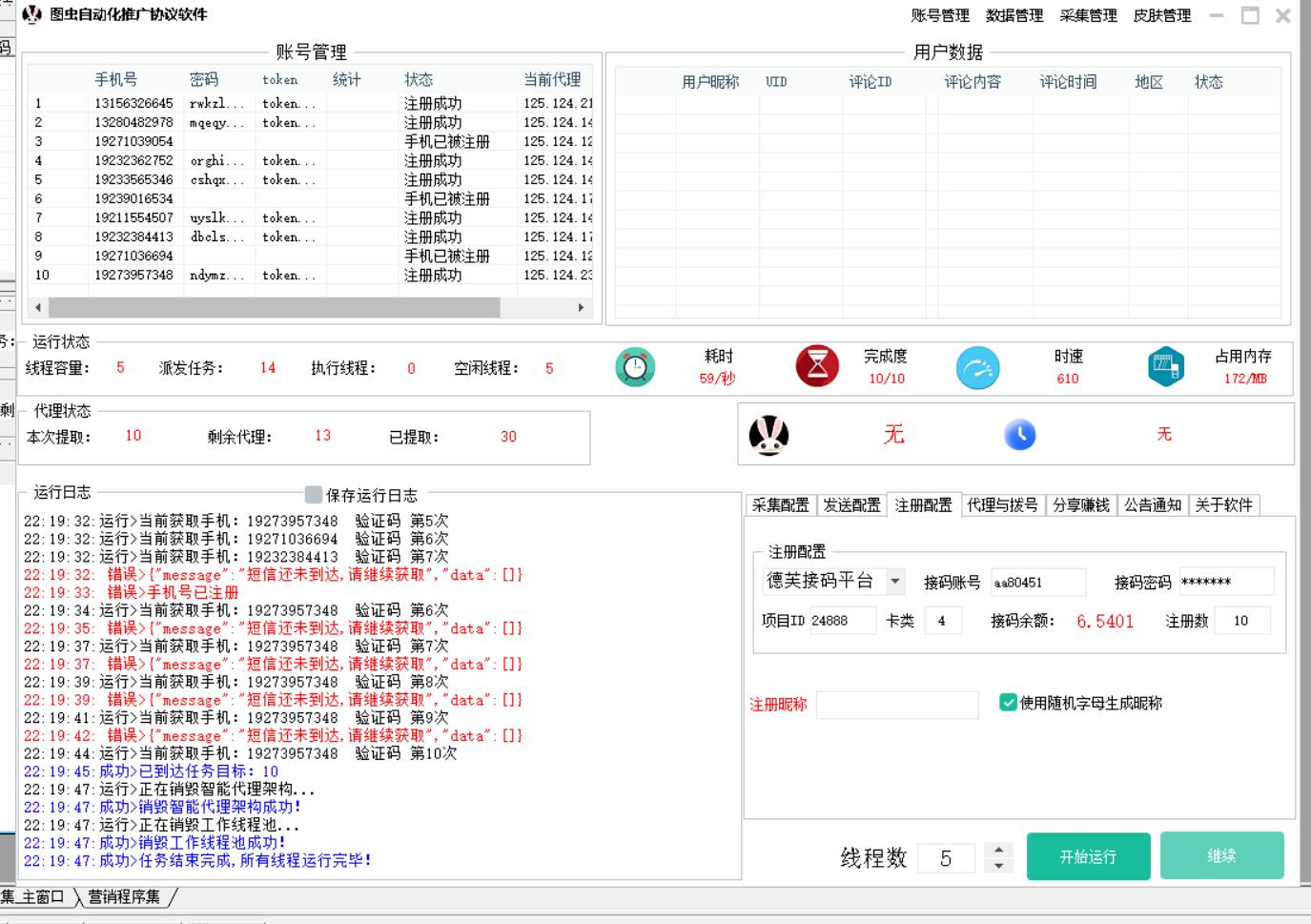Click the account table horizontal scrollbar
The image size is (1311, 924).
click(275, 307)
